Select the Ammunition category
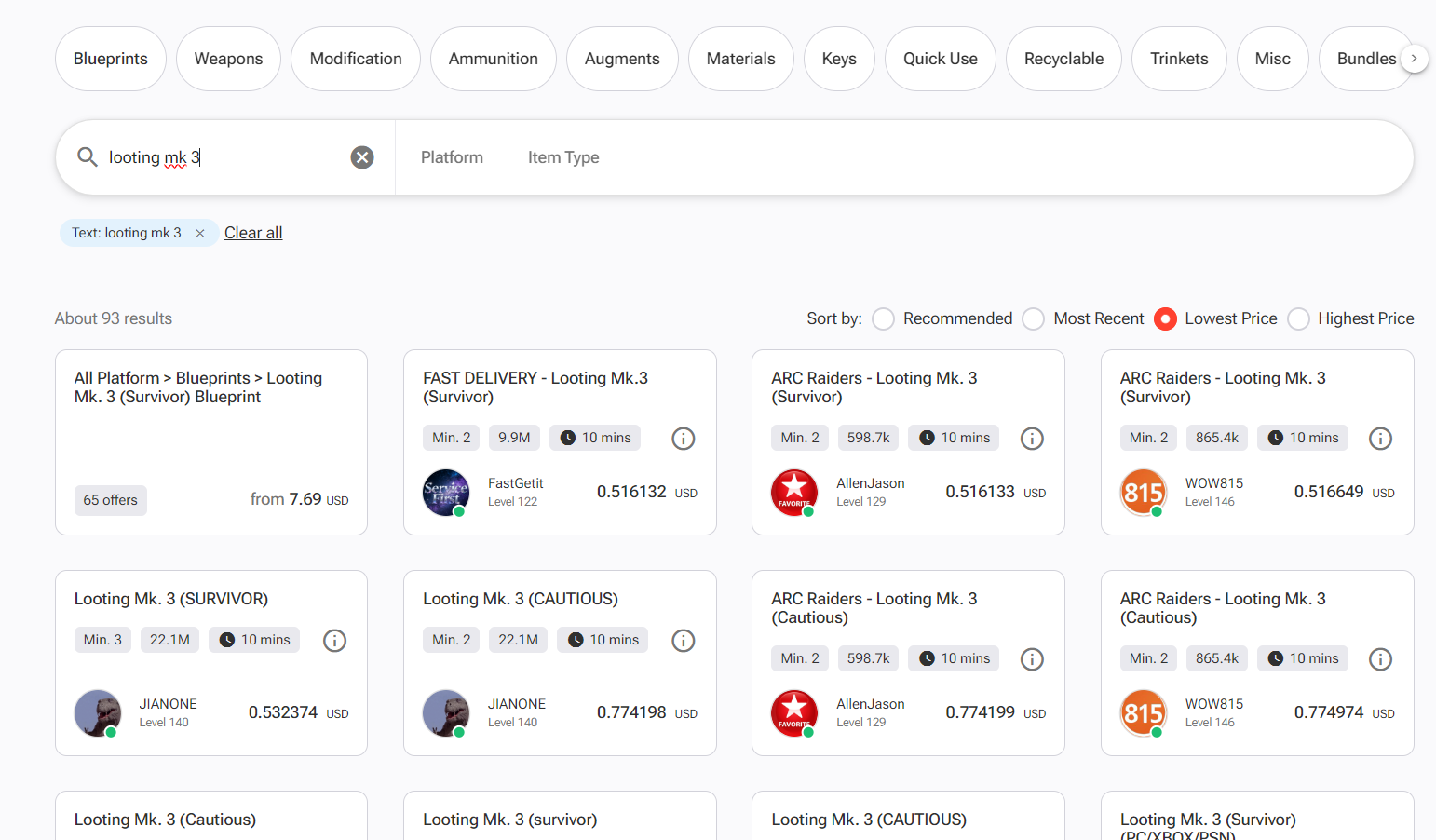This screenshot has height=840, width=1436. click(x=494, y=59)
